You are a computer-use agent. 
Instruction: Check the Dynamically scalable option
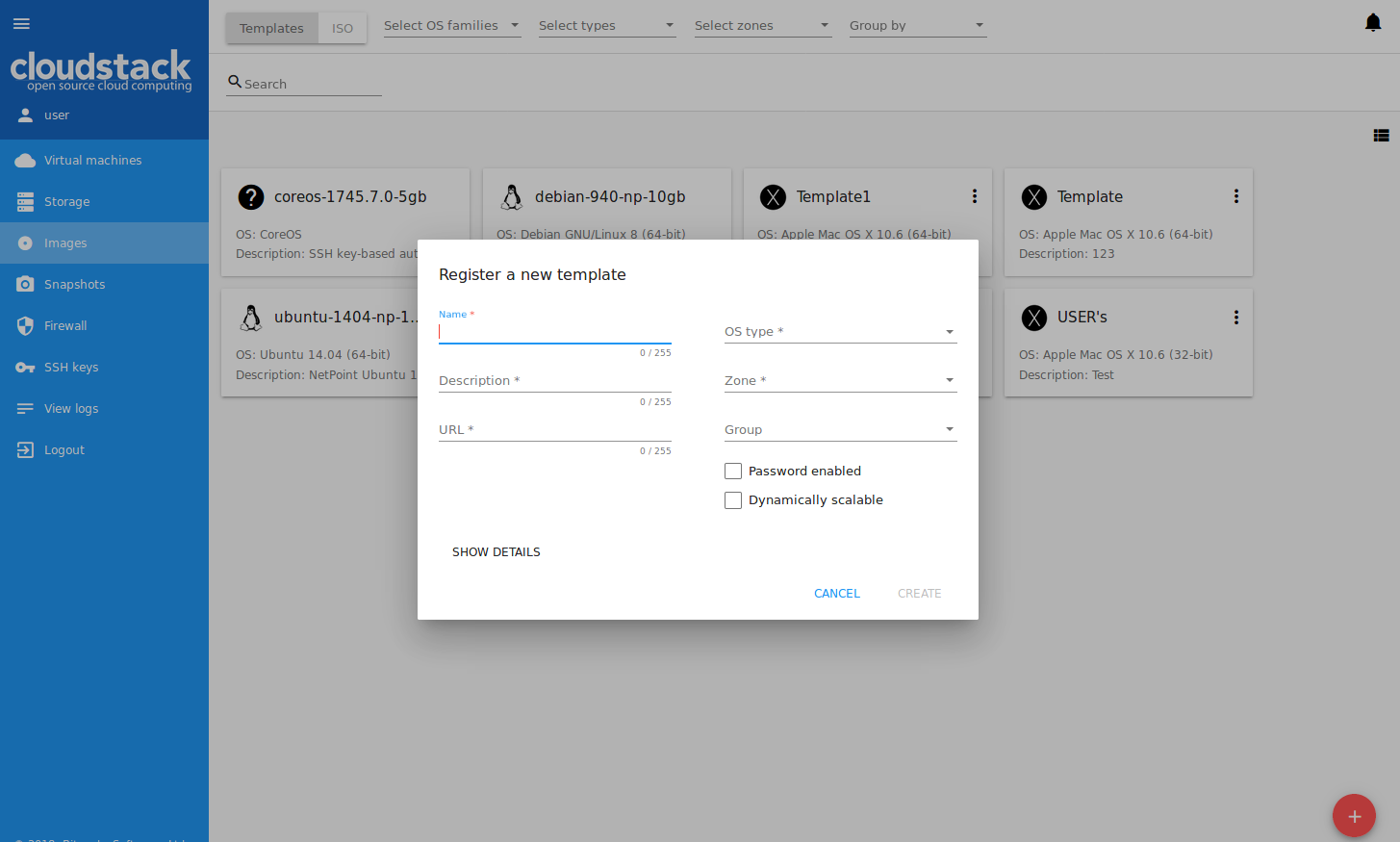(x=733, y=500)
